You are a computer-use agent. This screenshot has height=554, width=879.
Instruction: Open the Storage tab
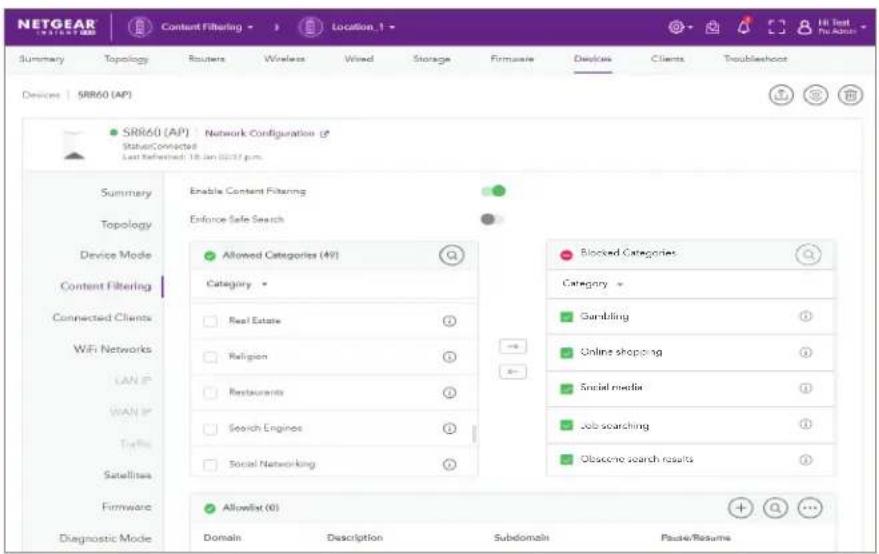coord(431,59)
